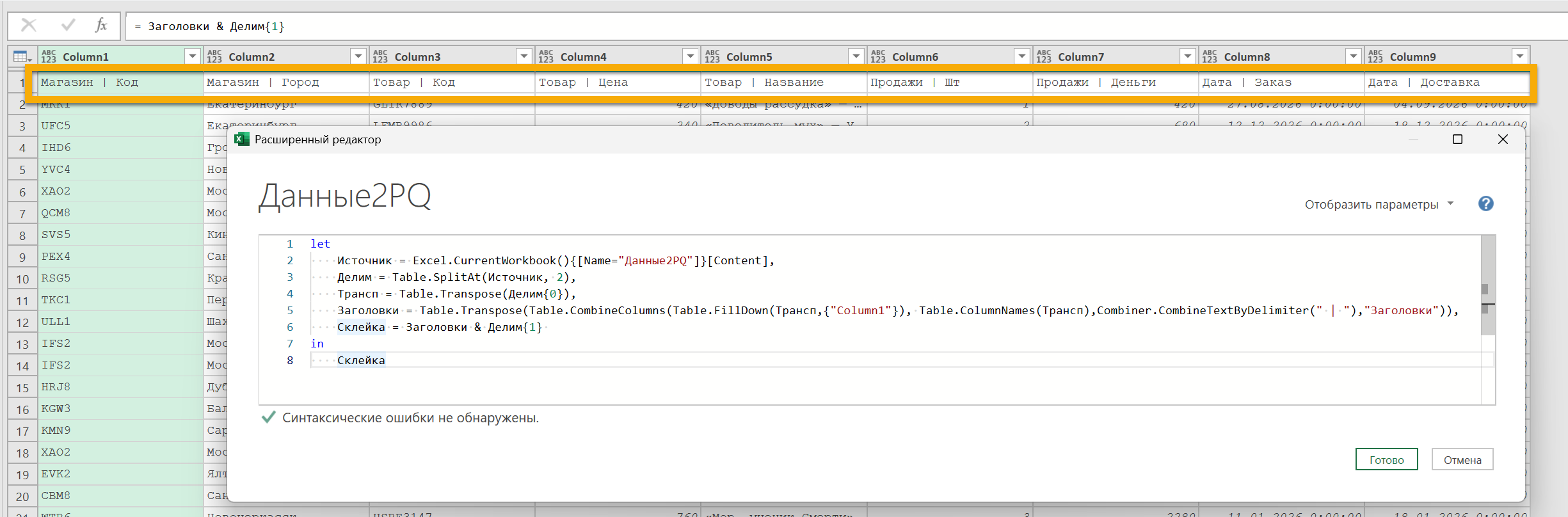Image resolution: width=1568 pixels, height=517 pixels.
Task: Click Column6 data type icon
Action: (x=878, y=56)
